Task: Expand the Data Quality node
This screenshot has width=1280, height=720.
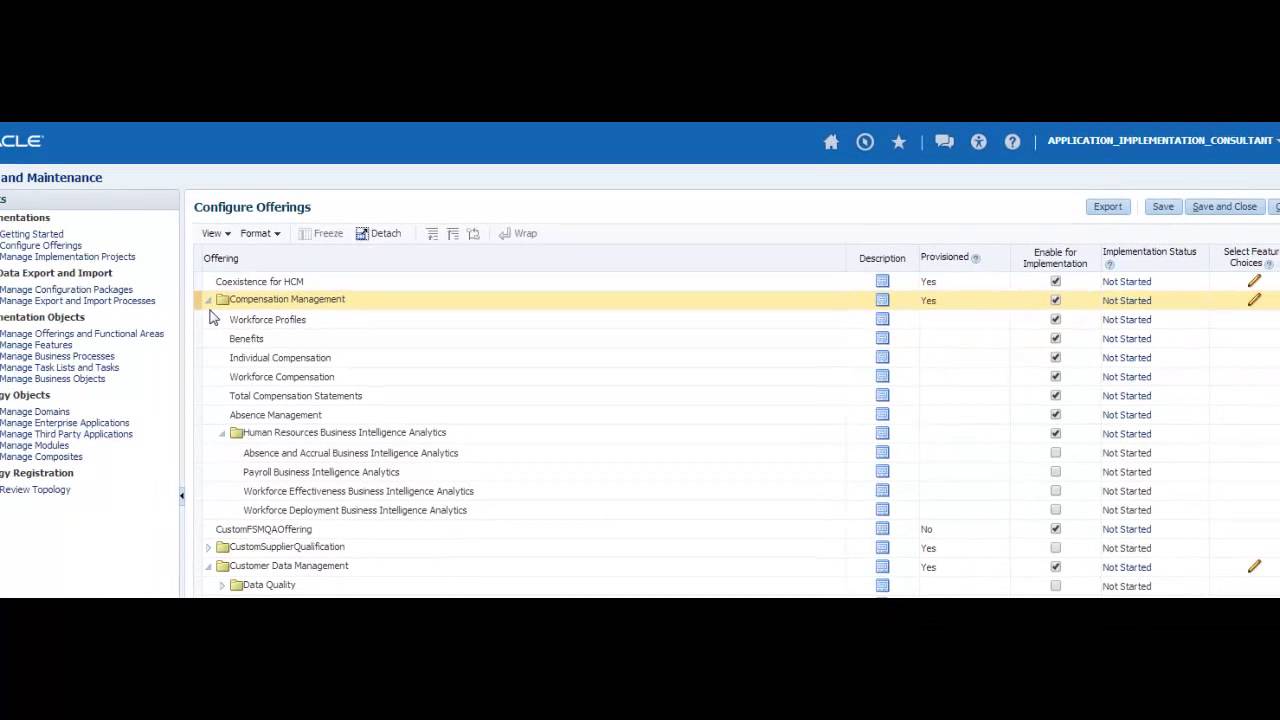Action: pos(222,585)
